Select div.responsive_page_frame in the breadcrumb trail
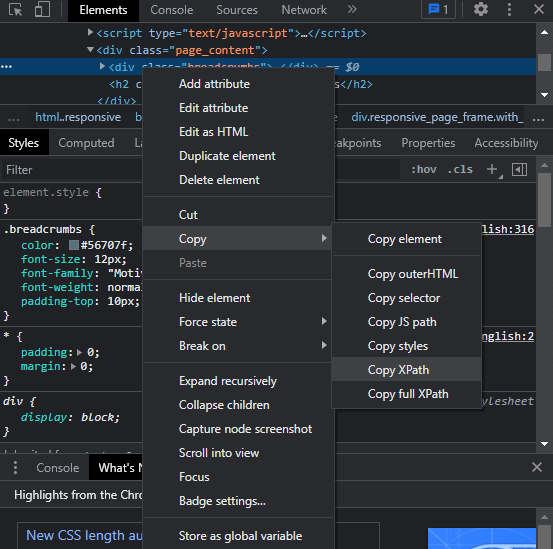553x549 pixels. 437,117
